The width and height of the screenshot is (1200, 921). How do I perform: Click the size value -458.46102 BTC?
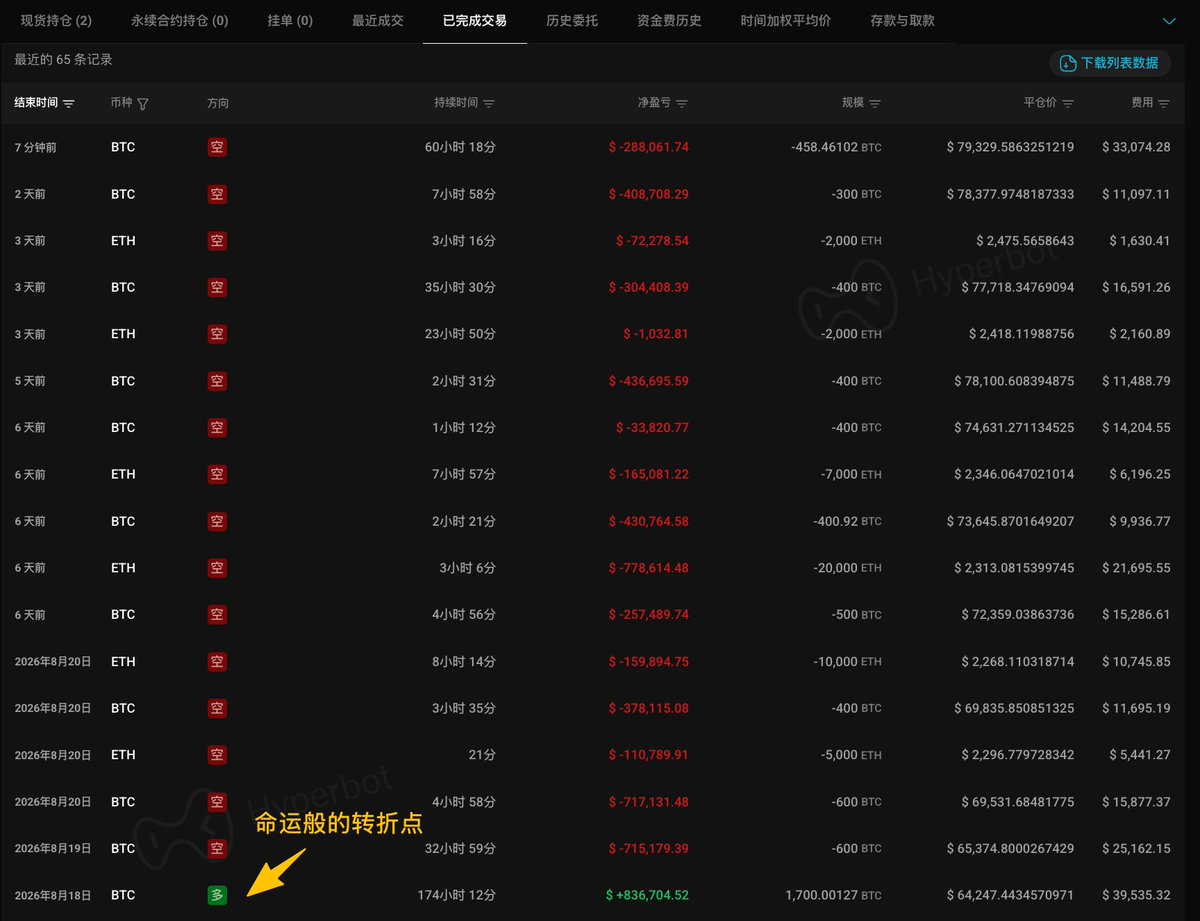[837, 147]
